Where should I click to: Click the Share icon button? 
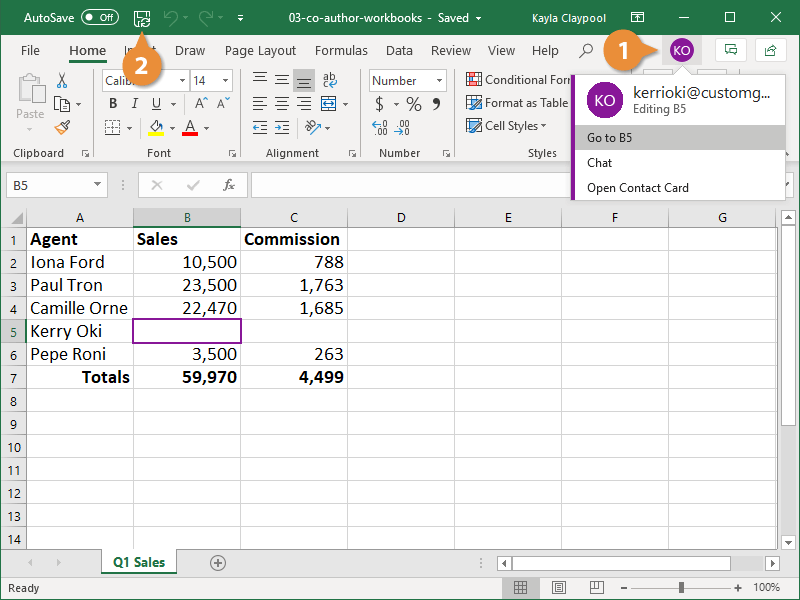pos(770,50)
